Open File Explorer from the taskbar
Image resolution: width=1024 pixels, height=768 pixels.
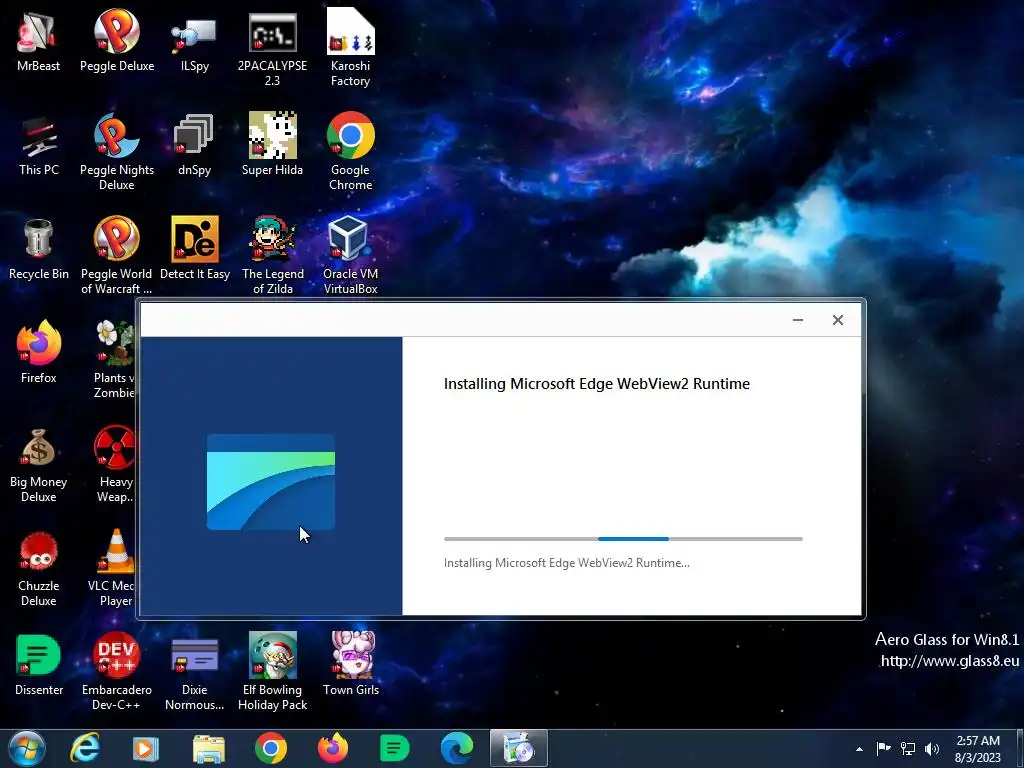pos(208,748)
